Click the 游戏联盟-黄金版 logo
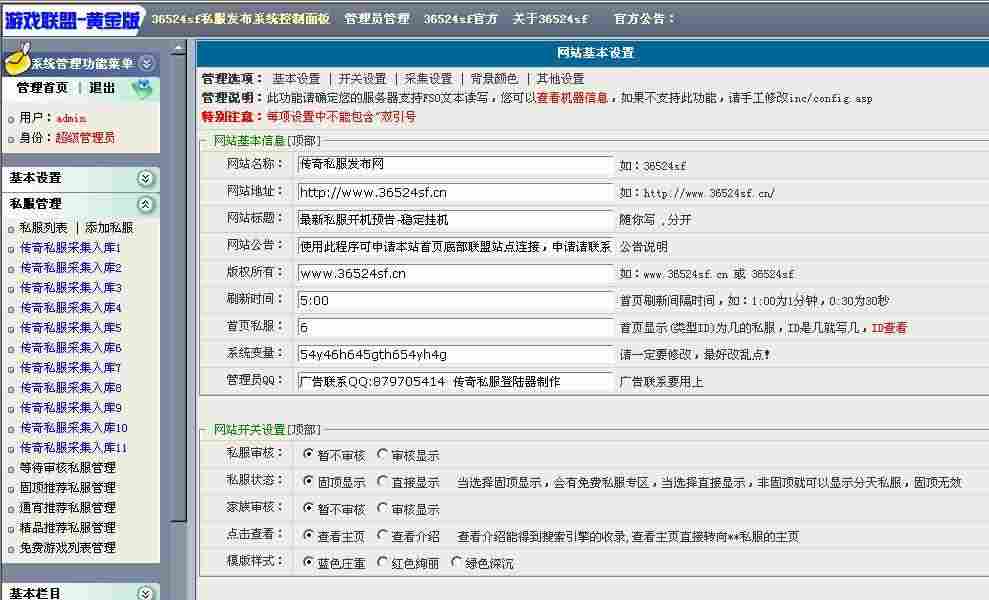This screenshot has width=989, height=600. [72, 18]
